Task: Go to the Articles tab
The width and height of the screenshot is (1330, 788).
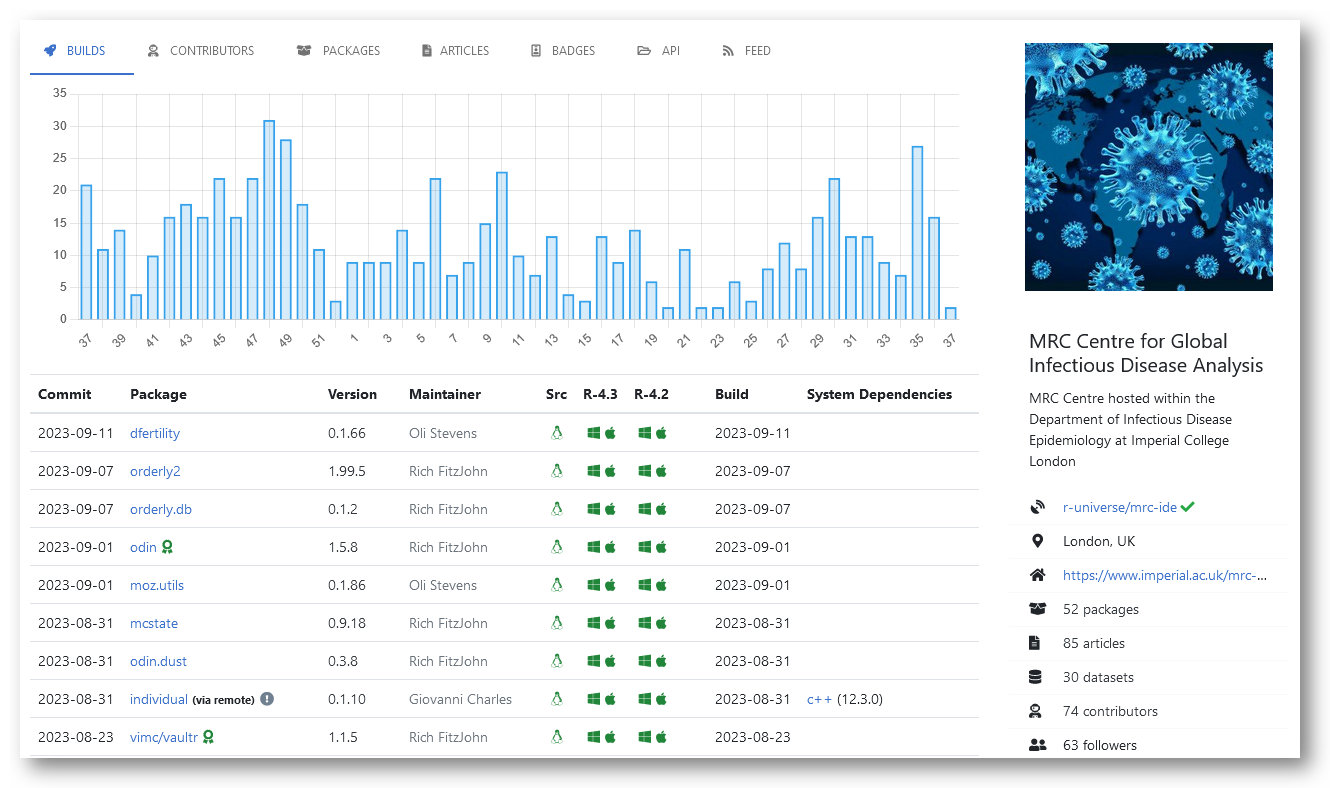Action: tap(455, 51)
